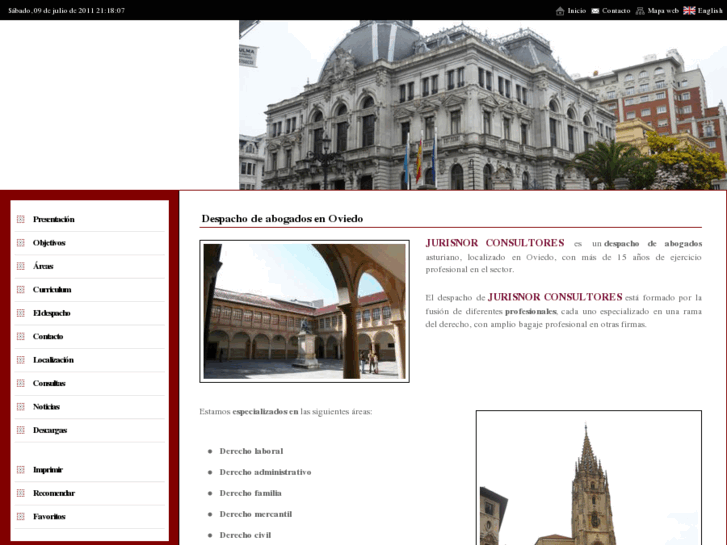The height and width of the screenshot is (545, 727).
Task: Click the Mapa web sitemap icon
Action: (640, 11)
